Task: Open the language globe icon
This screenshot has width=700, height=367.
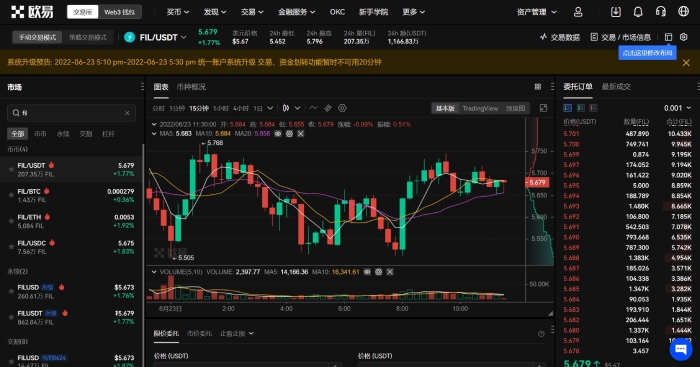Action: [x=683, y=12]
